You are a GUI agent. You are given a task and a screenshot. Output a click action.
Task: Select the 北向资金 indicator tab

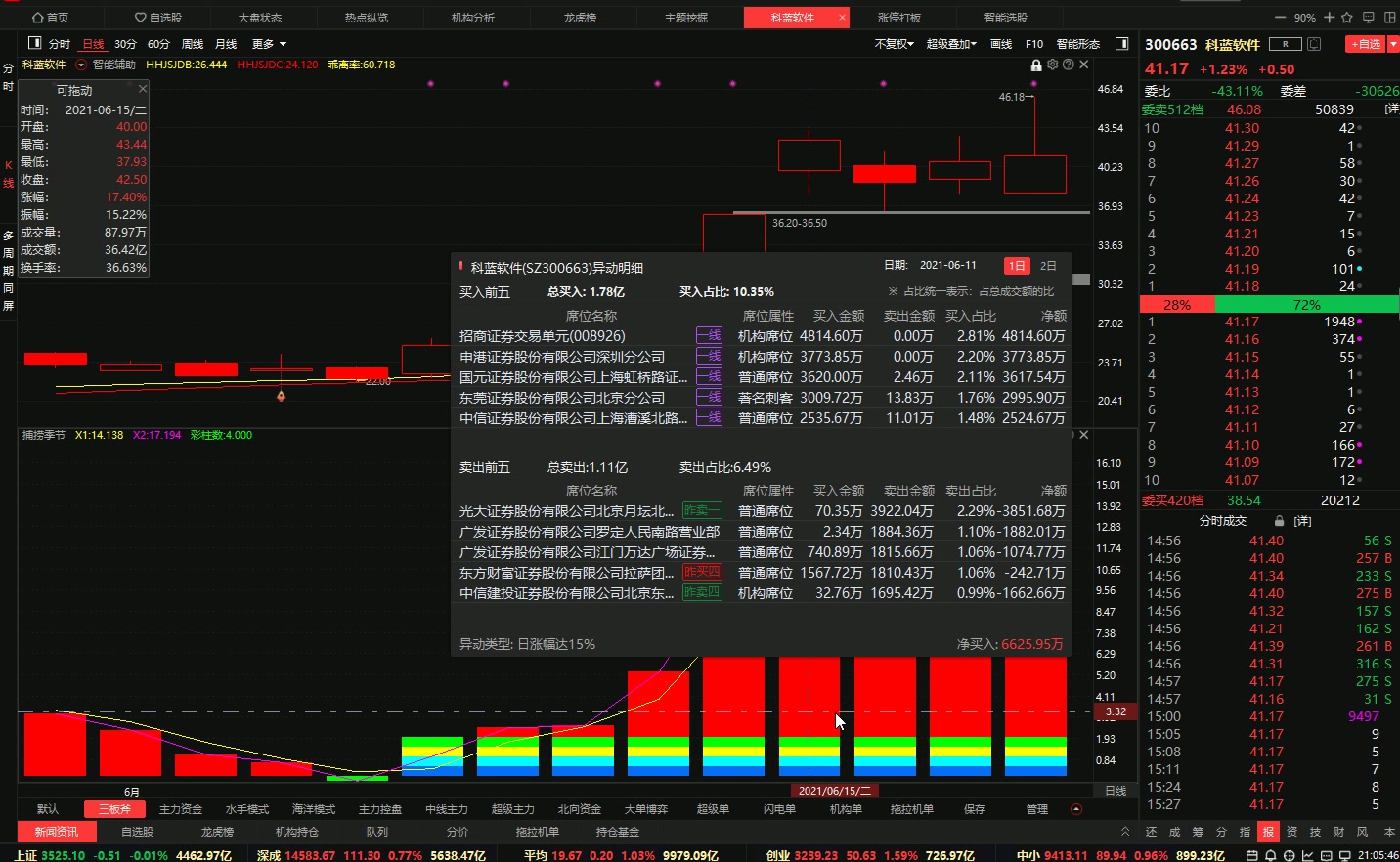click(580, 809)
